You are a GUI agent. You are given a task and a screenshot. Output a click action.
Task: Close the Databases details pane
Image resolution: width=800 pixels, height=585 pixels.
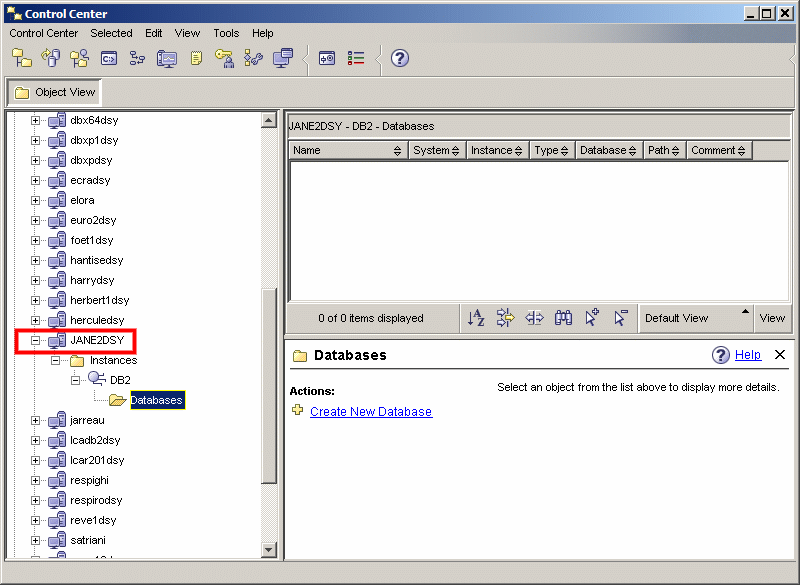coord(780,354)
